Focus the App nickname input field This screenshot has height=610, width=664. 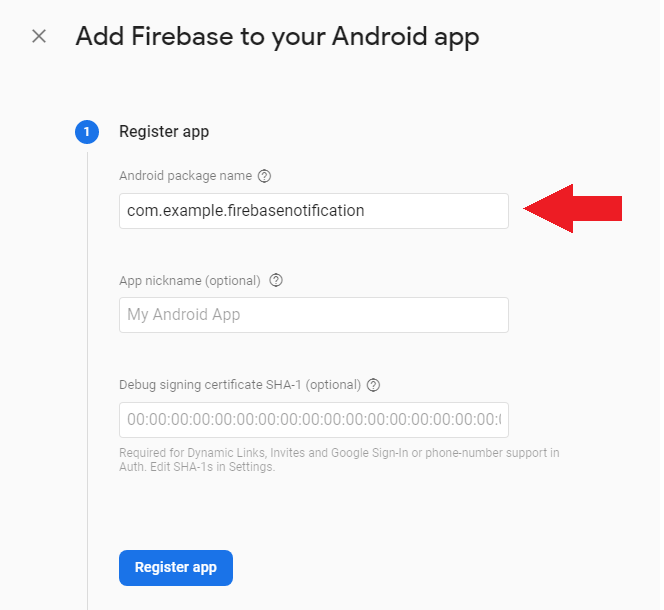coord(313,315)
